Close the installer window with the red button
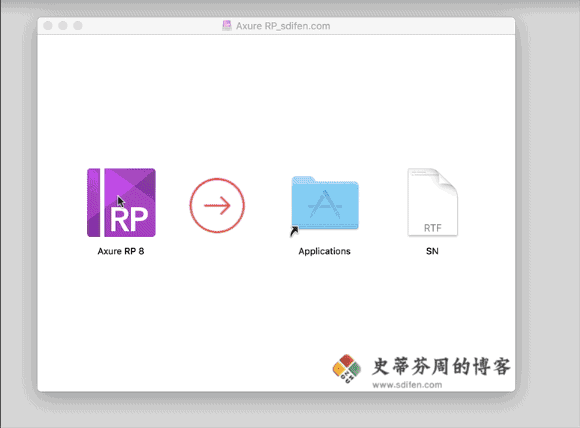This screenshot has height=428, width=580. [x=48, y=26]
